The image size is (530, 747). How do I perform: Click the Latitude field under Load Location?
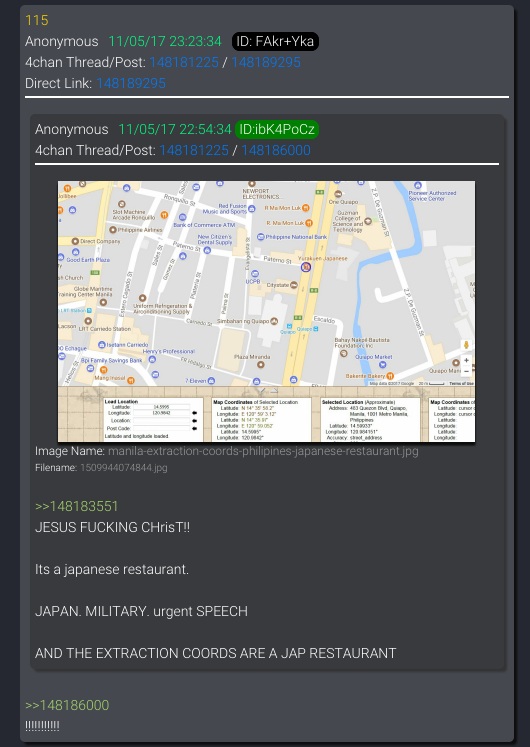(x=161, y=407)
